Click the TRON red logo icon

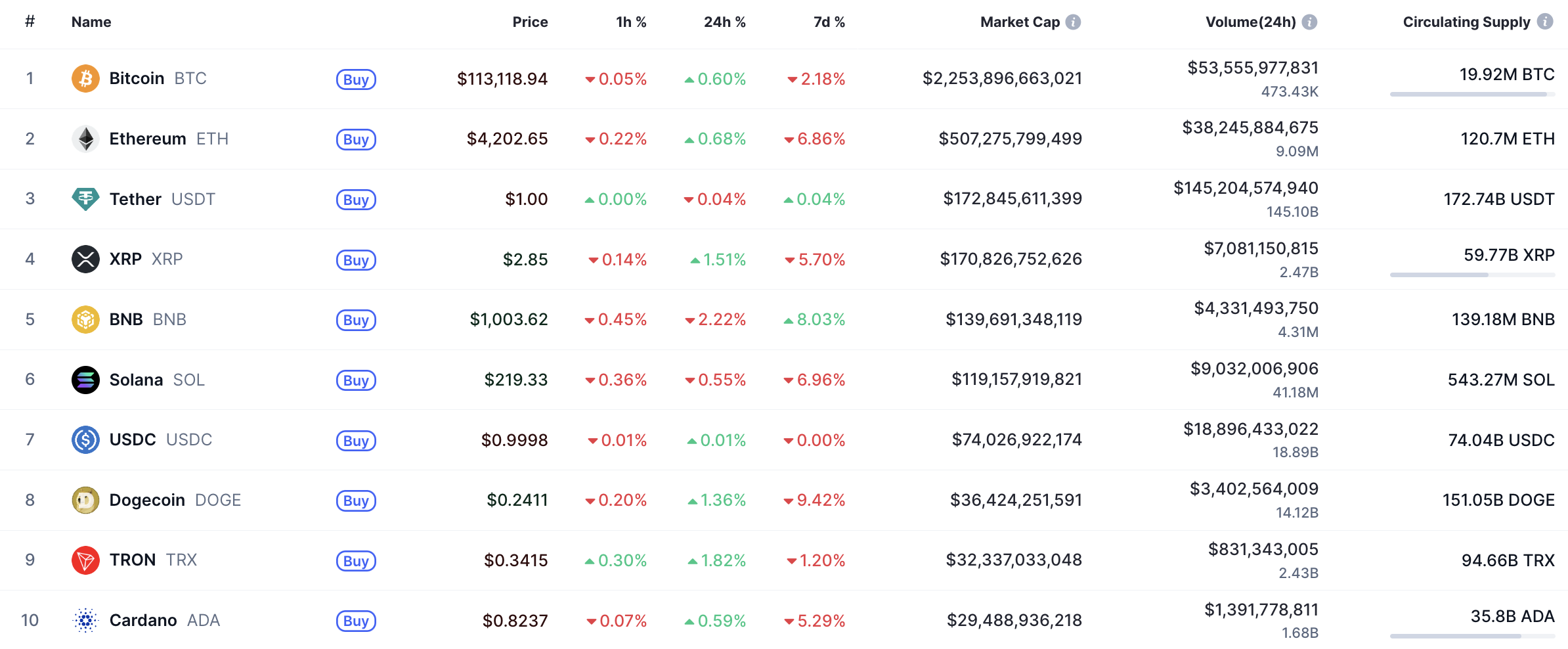[x=85, y=560]
